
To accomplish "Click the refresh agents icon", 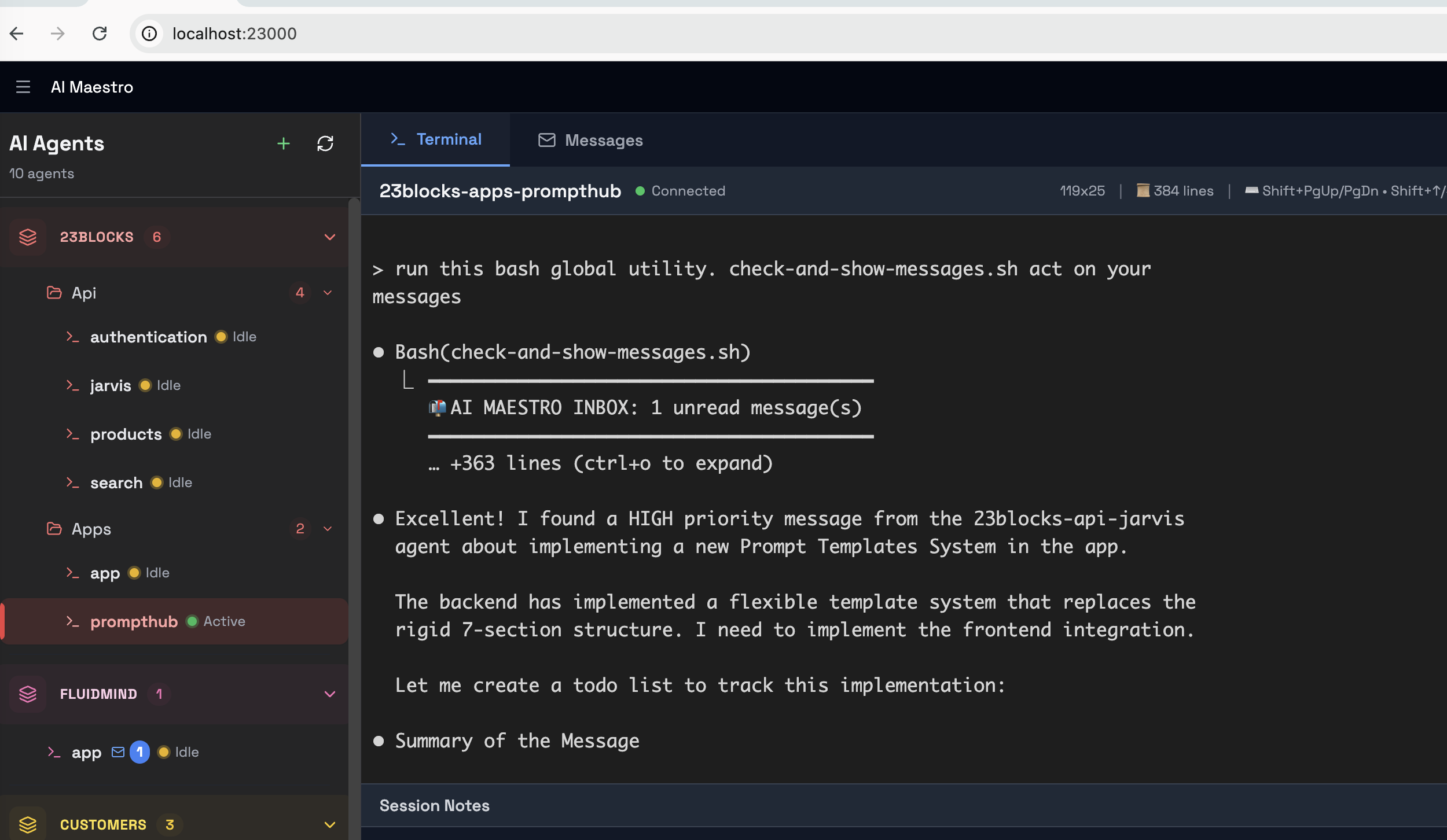I will coord(326,143).
